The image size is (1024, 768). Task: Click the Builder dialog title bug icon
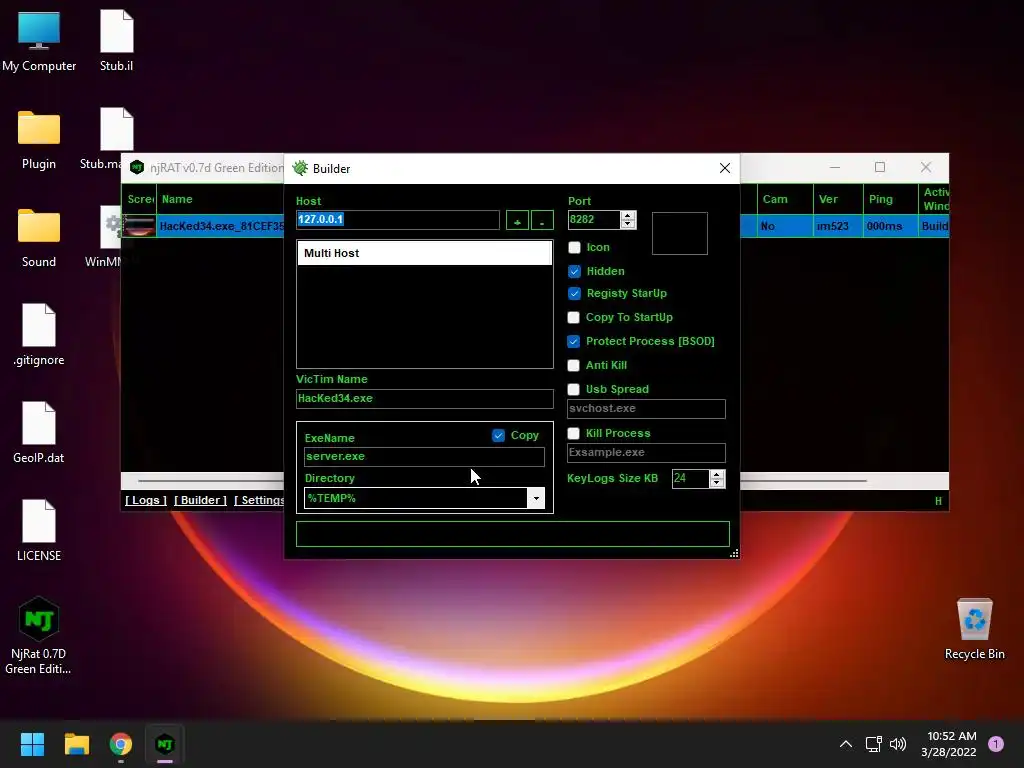coord(300,168)
